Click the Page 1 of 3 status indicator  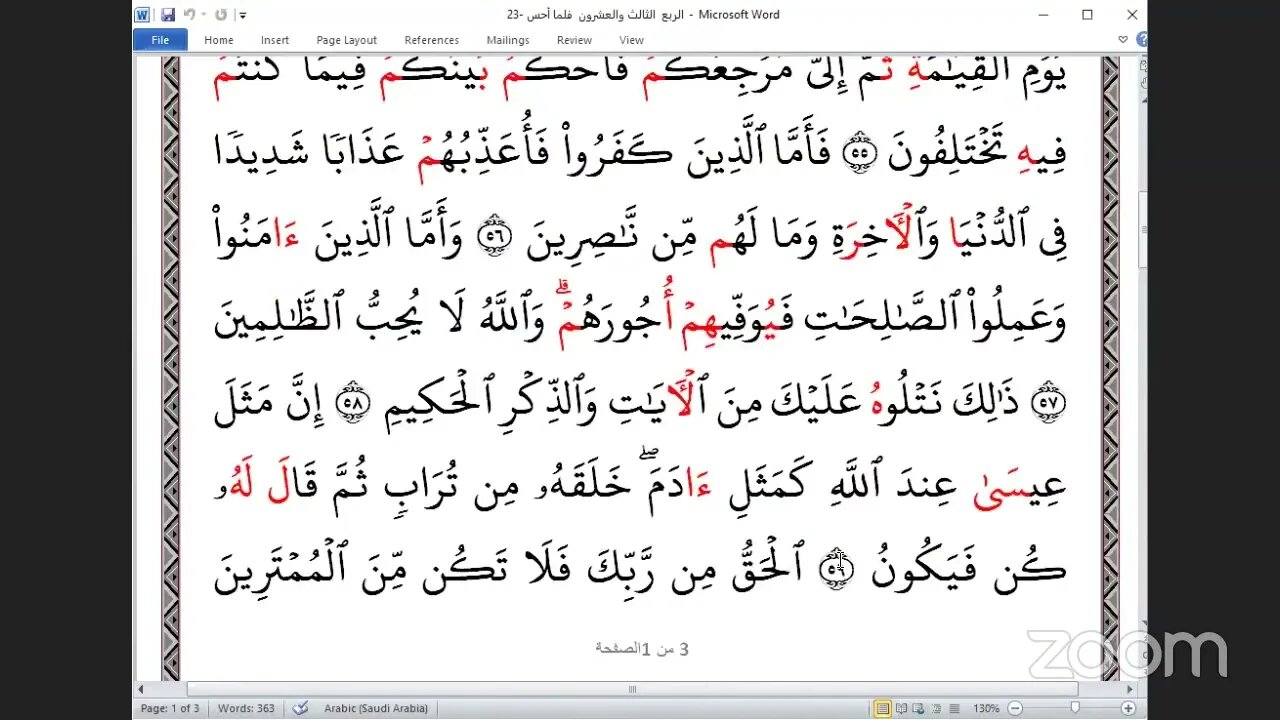170,708
